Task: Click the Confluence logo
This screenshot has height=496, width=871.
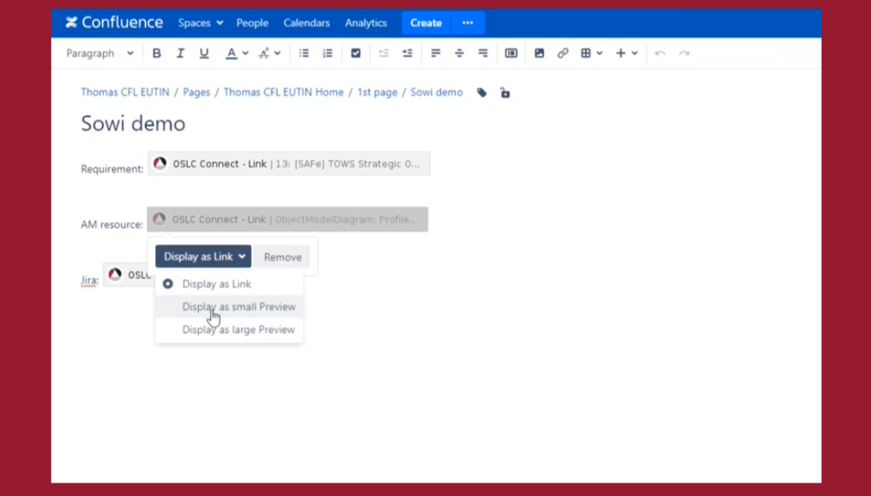Action: coord(114,23)
